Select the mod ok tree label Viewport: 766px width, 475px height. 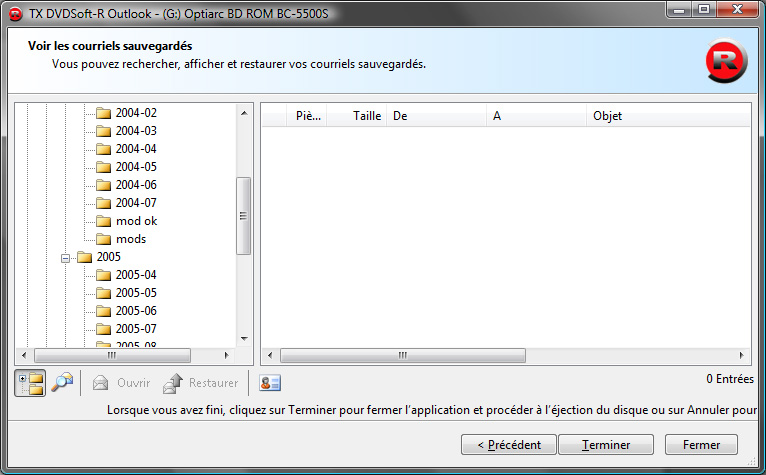coord(137,221)
